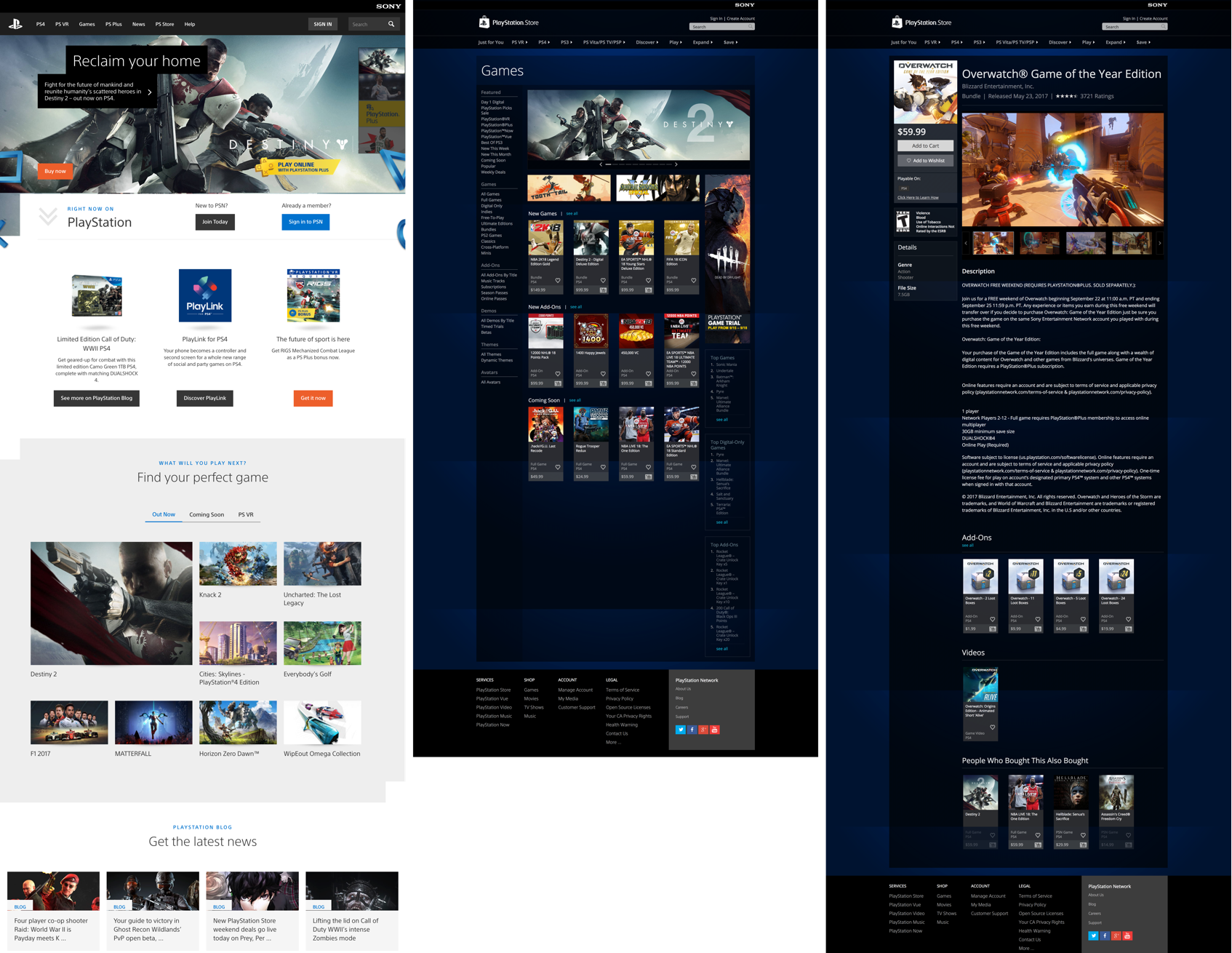The height and width of the screenshot is (953, 1232).
Task: Click the Sign in to PSN button
Action: click(x=305, y=222)
